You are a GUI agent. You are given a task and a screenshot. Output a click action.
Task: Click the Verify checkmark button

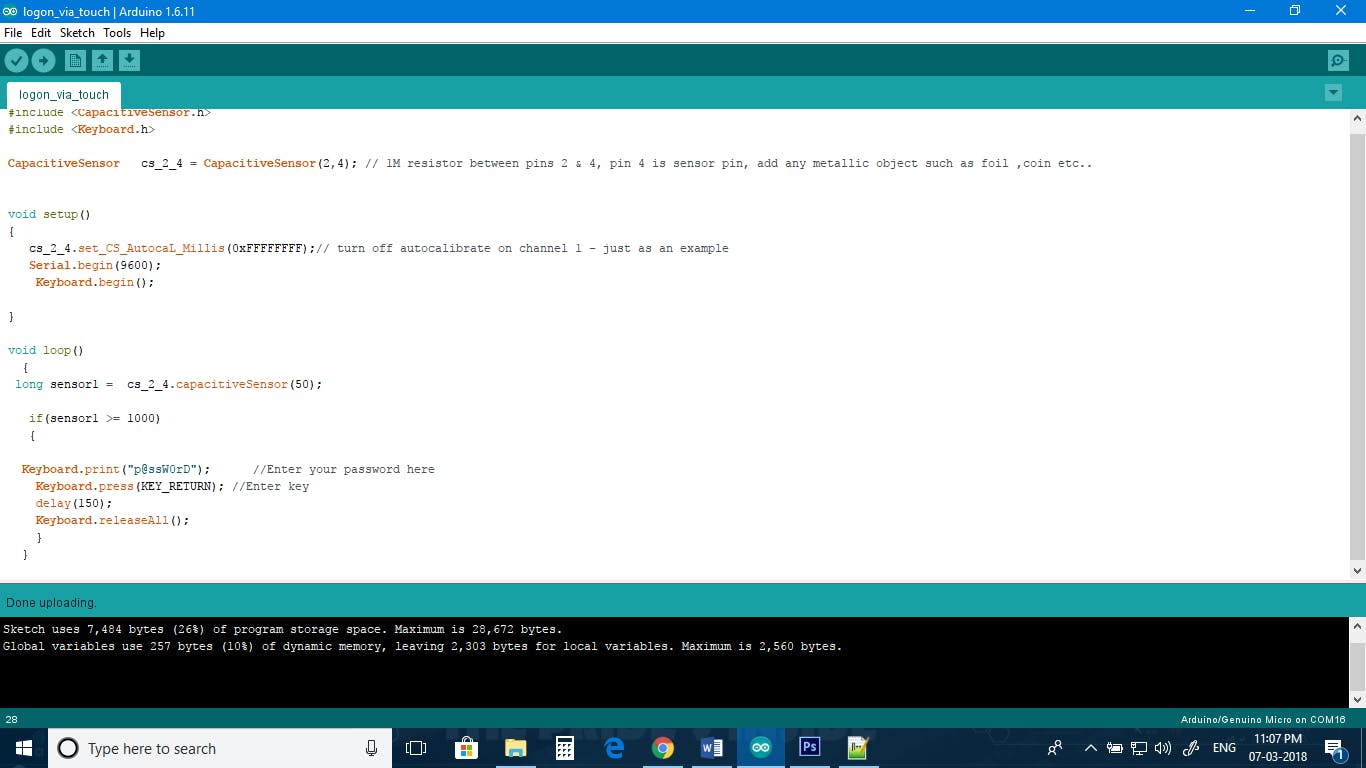[16, 61]
